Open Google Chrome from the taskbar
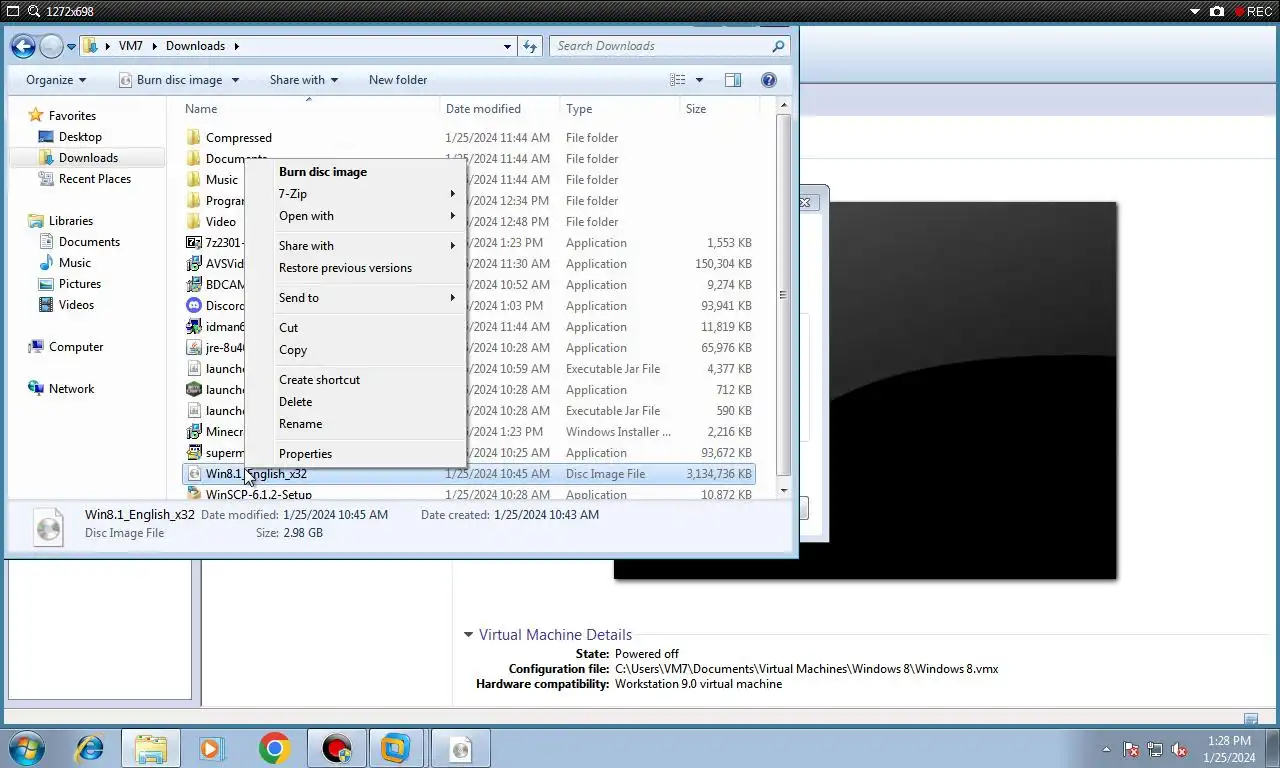The width and height of the screenshot is (1280, 768). 274,748
